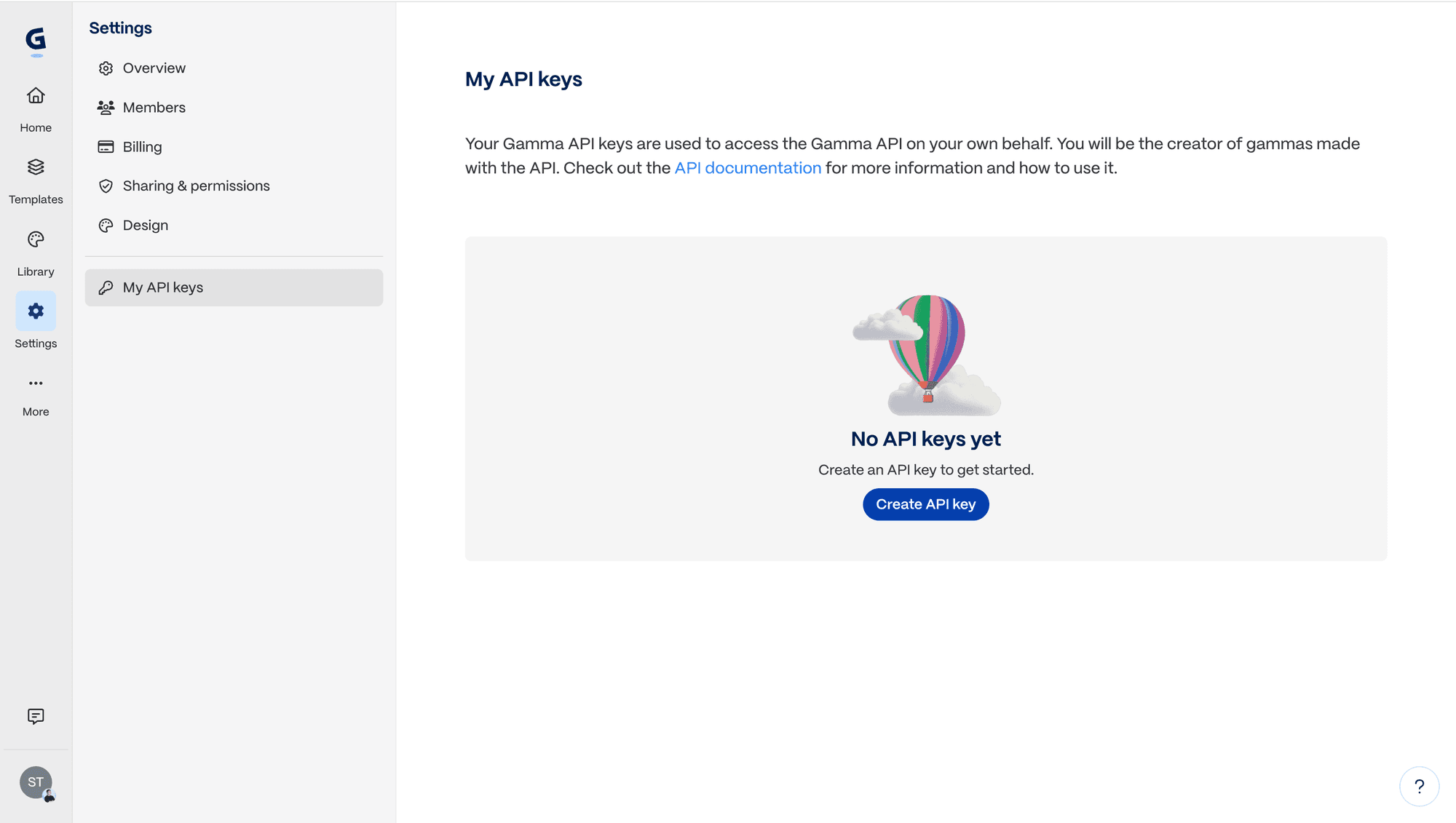Open Design settings page

coord(145,226)
